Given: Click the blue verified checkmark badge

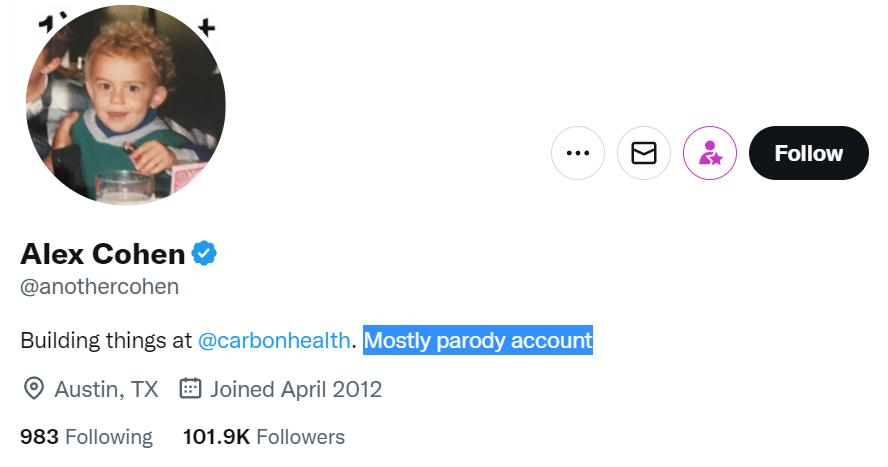Looking at the screenshot, I should (205, 254).
